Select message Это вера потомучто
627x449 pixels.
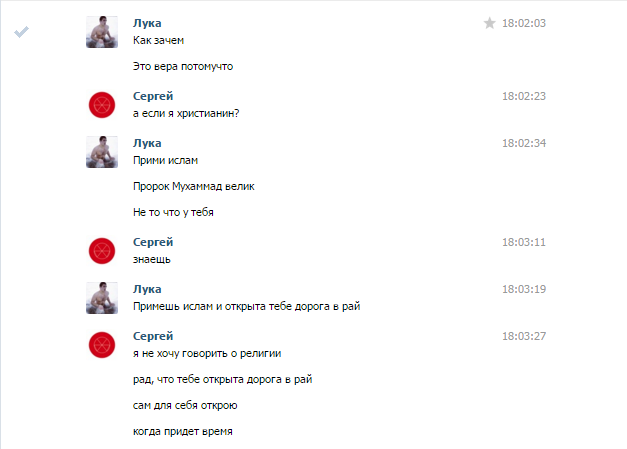[183, 66]
